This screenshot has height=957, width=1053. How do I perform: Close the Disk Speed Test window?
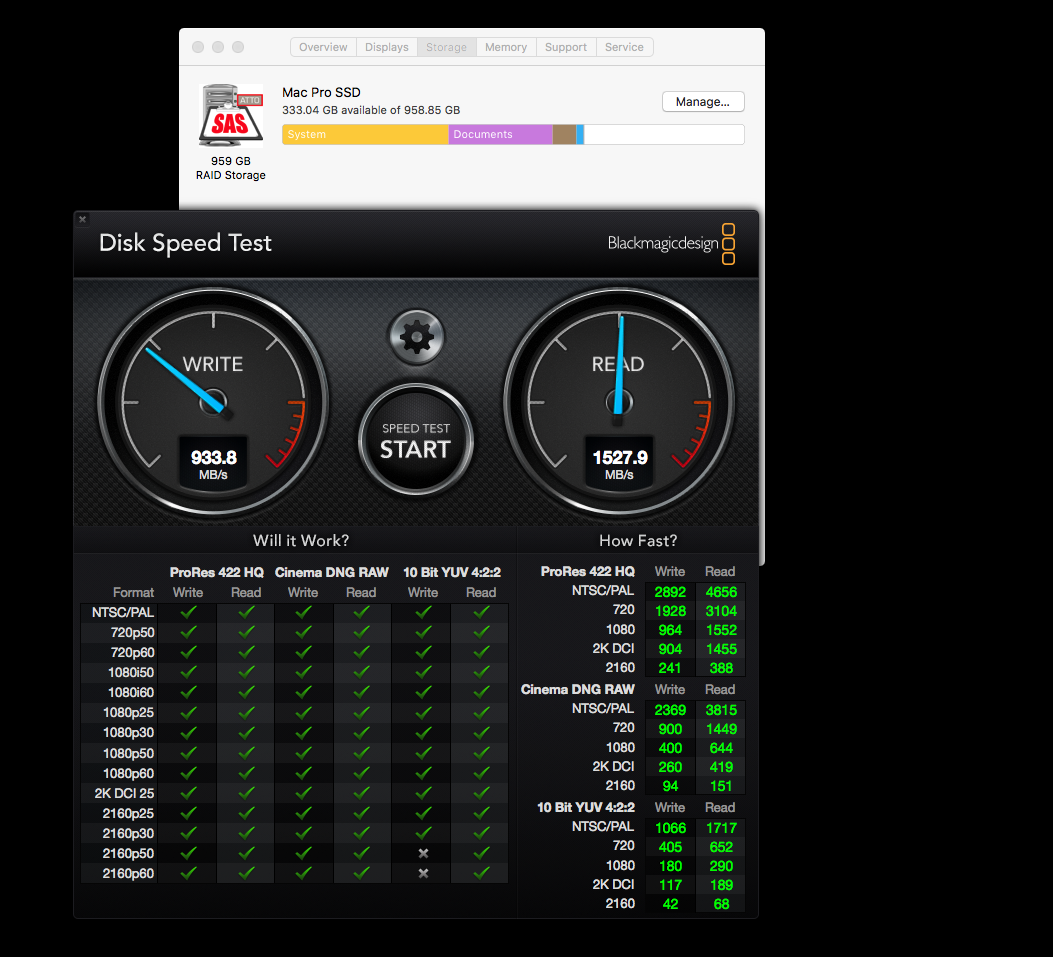click(x=83, y=219)
